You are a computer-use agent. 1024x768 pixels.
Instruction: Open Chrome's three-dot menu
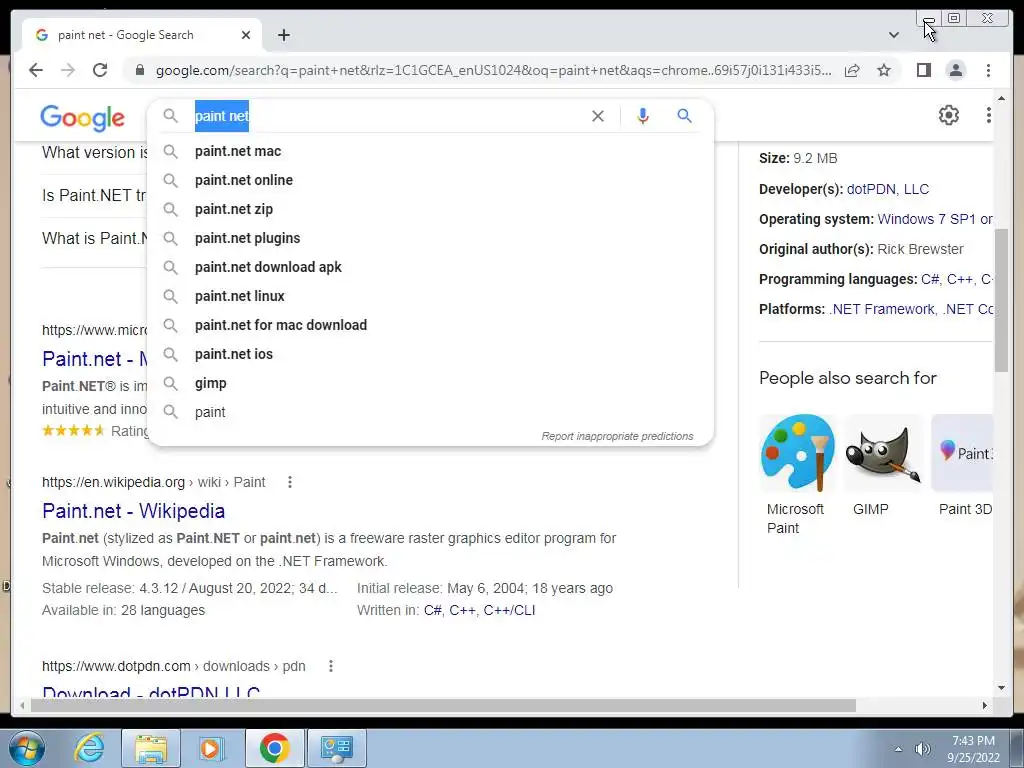tap(988, 70)
